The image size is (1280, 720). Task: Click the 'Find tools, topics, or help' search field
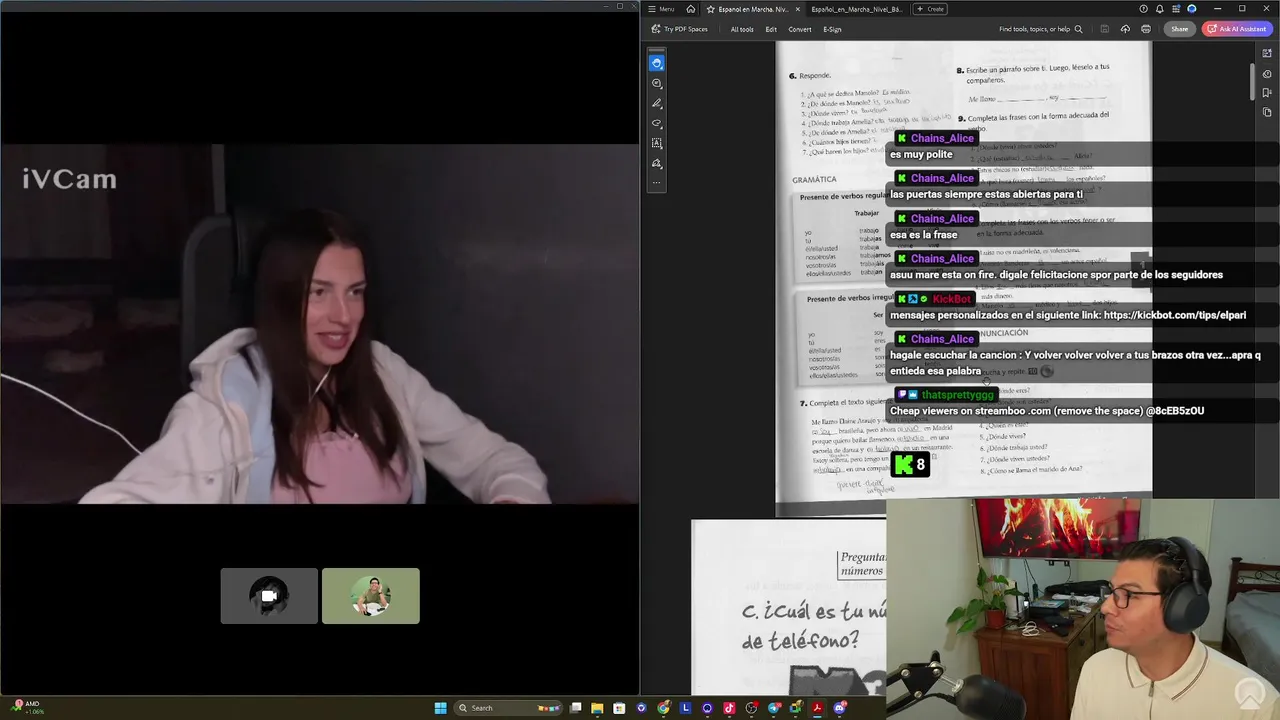(x=1040, y=29)
